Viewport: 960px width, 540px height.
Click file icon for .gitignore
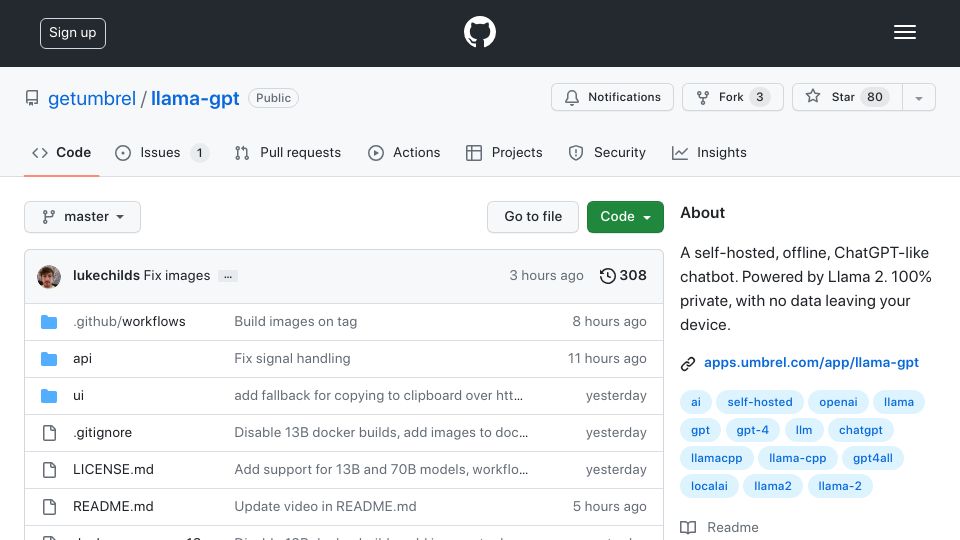[50, 433]
